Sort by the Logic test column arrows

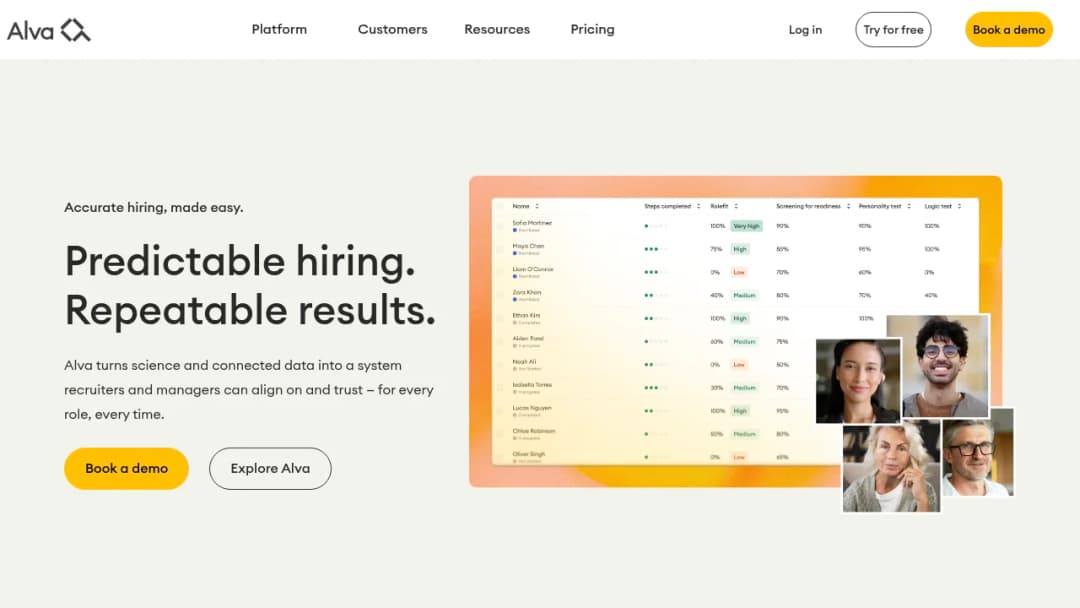click(x=959, y=206)
